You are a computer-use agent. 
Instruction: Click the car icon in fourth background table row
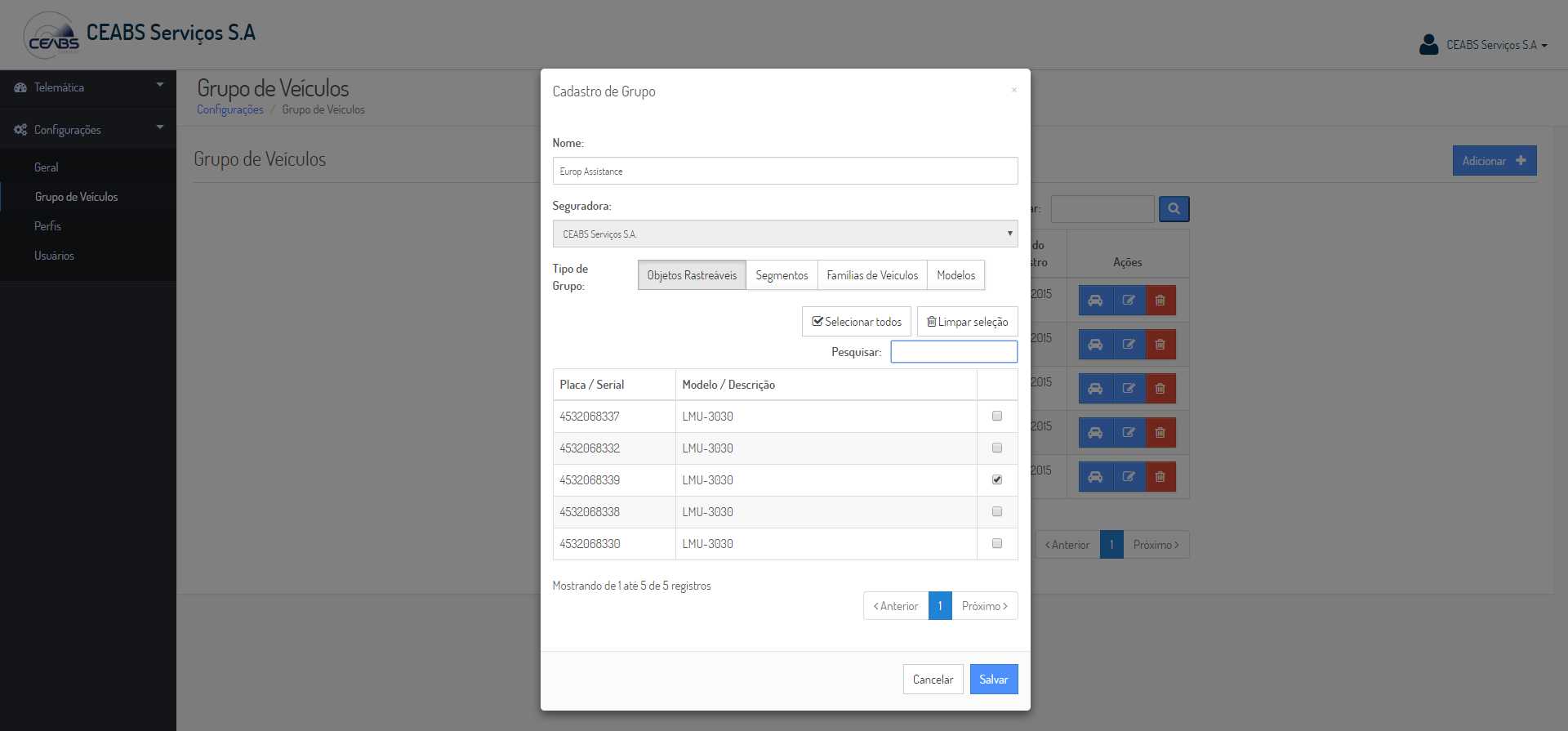pos(1095,433)
